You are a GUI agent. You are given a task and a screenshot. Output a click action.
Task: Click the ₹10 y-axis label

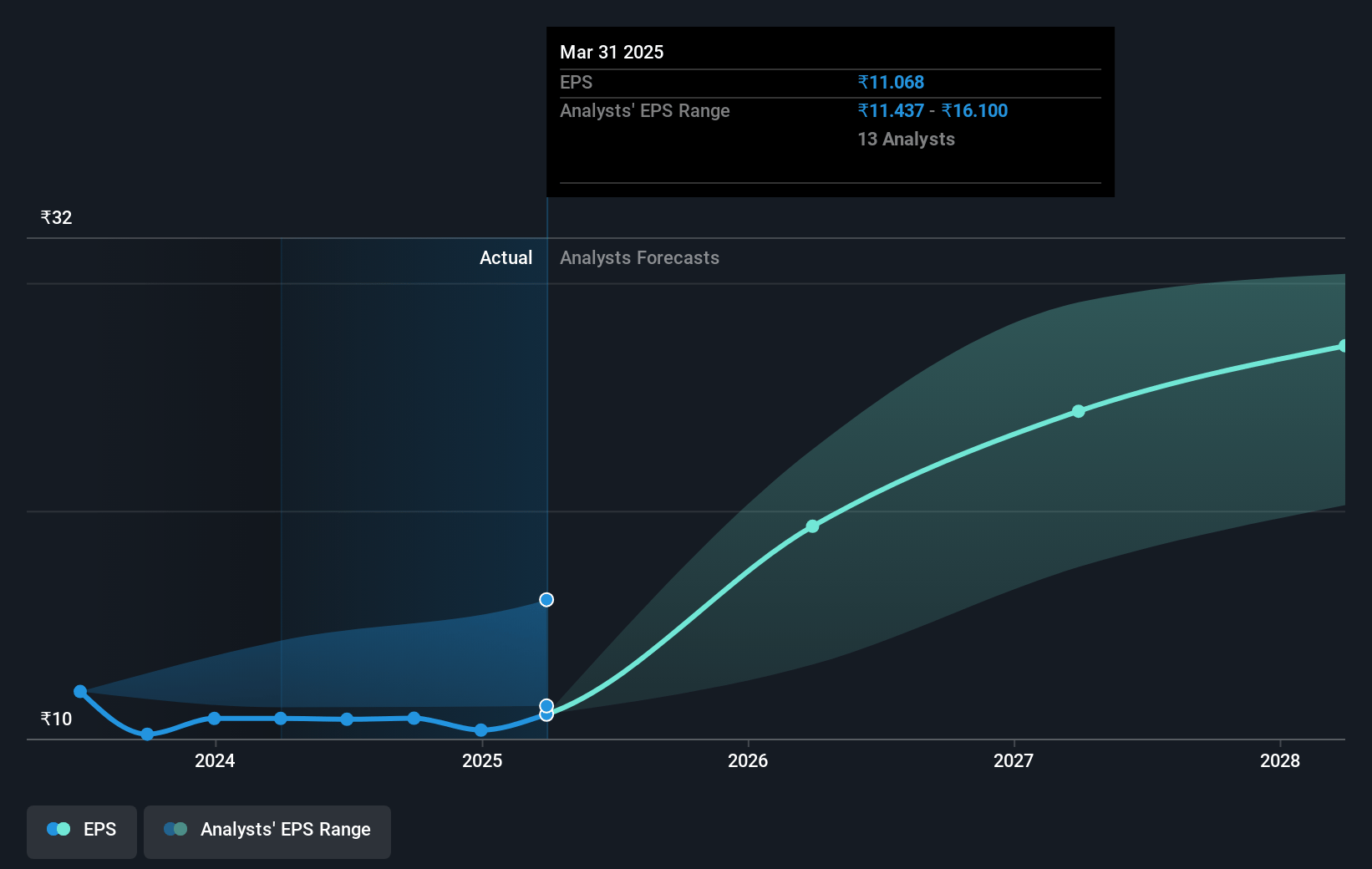coord(56,719)
